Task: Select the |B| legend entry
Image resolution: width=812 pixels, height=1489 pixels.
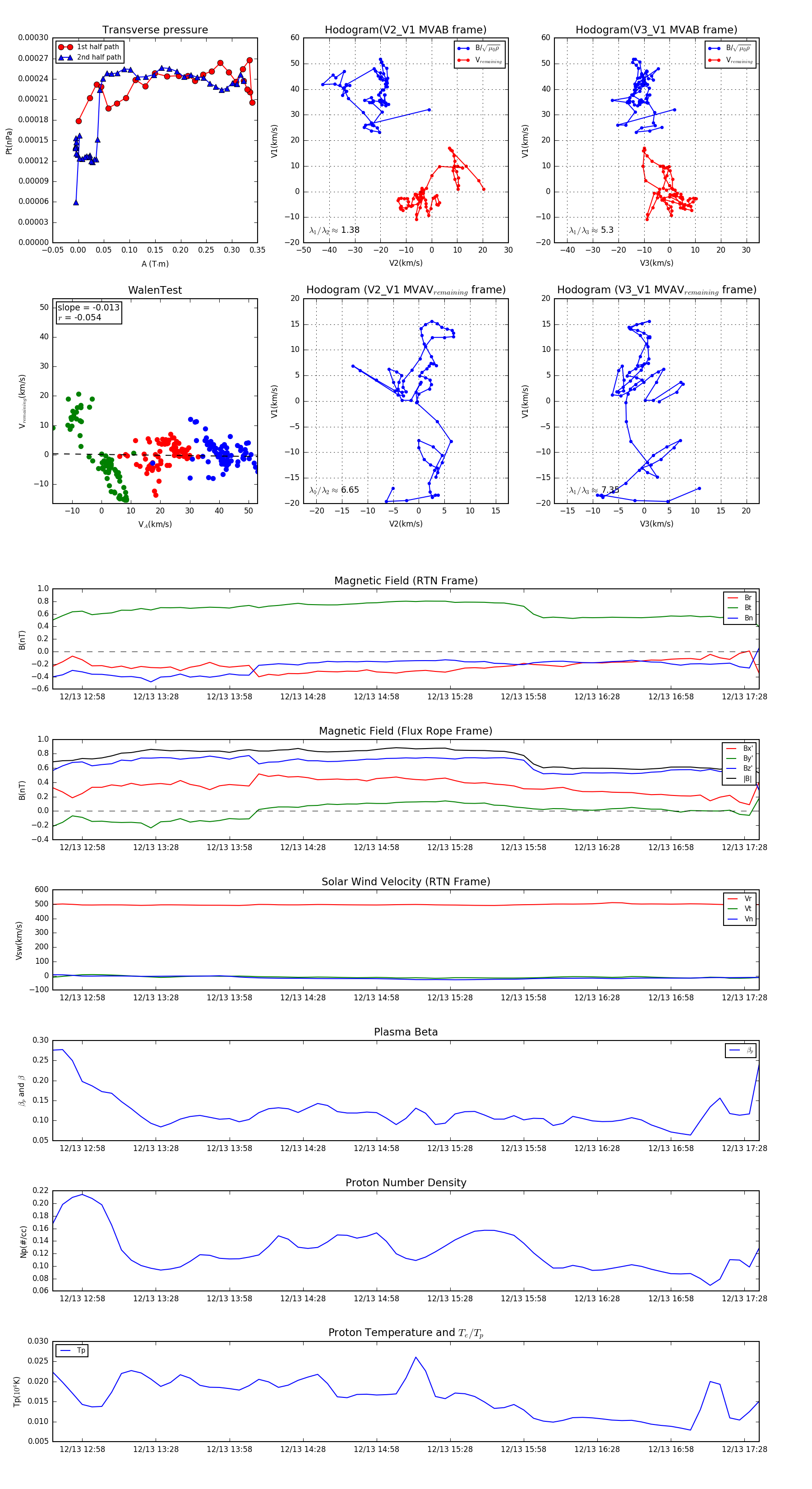Action: coord(740,779)
